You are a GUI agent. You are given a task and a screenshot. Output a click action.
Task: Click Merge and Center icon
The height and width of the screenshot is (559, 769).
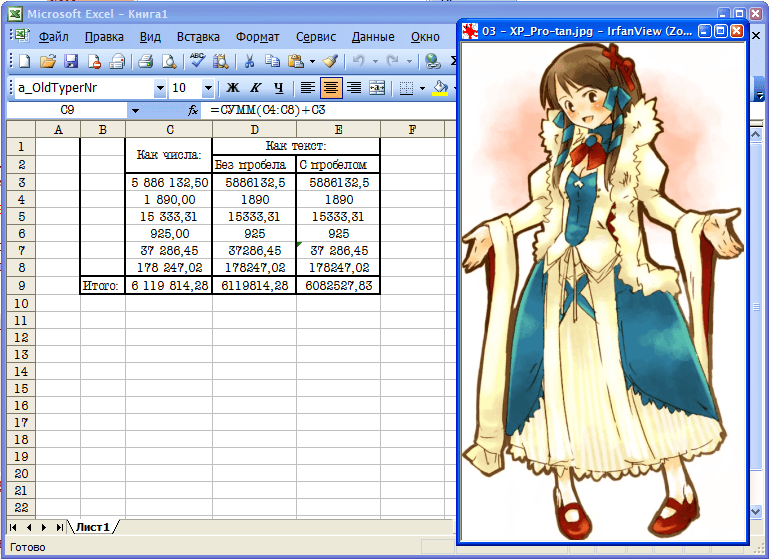tap(377, 88)
